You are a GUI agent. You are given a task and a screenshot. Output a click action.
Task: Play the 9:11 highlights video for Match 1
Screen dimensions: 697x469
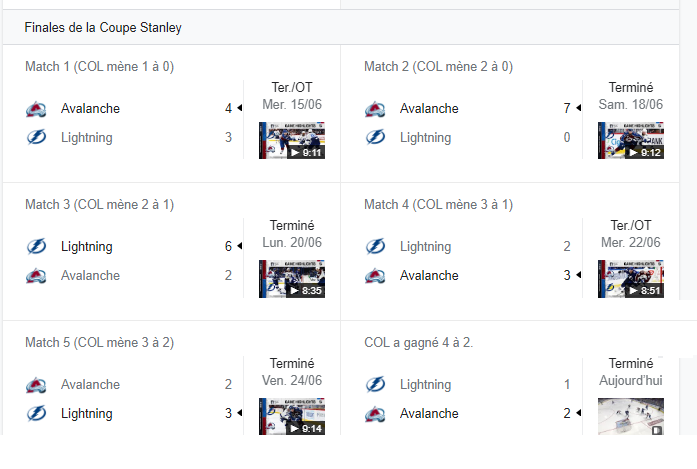pos(292,140)
